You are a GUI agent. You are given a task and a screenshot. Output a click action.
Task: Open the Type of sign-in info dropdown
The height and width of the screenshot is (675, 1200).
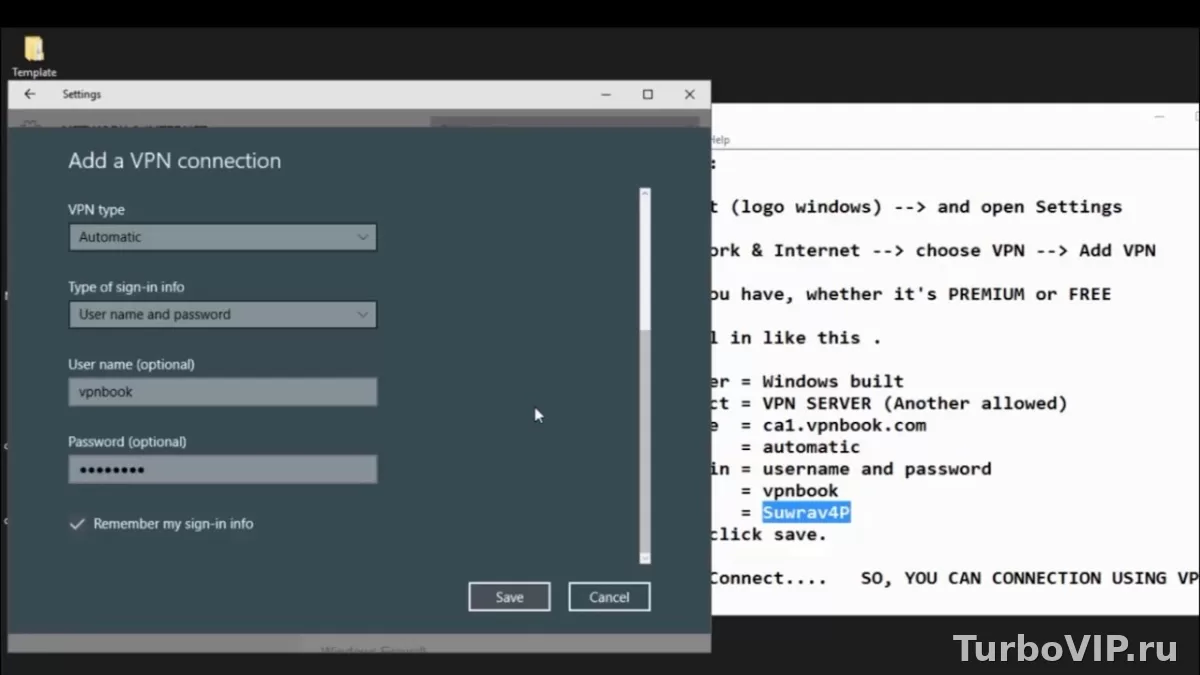222,314
